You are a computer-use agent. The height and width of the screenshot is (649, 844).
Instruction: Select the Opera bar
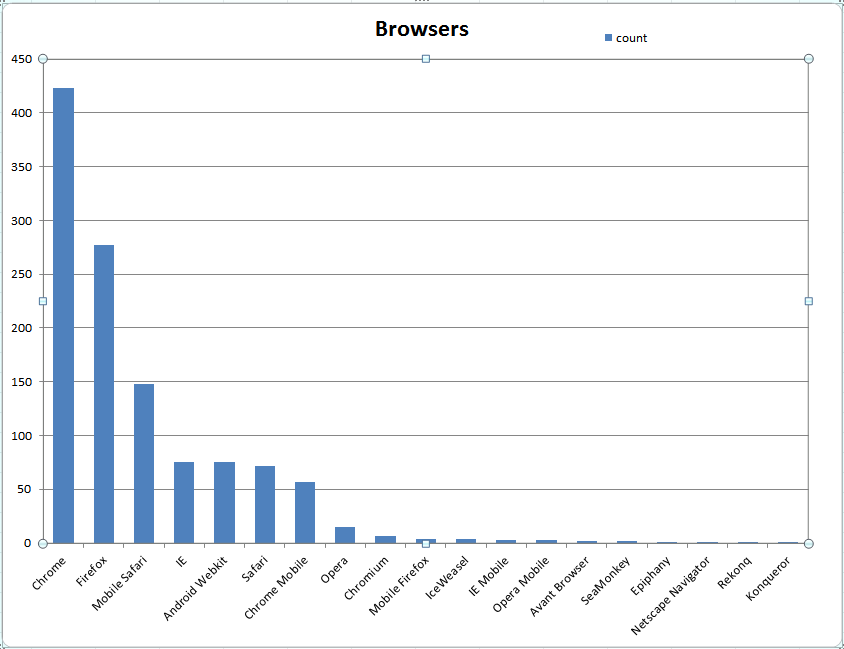point(345,535)
